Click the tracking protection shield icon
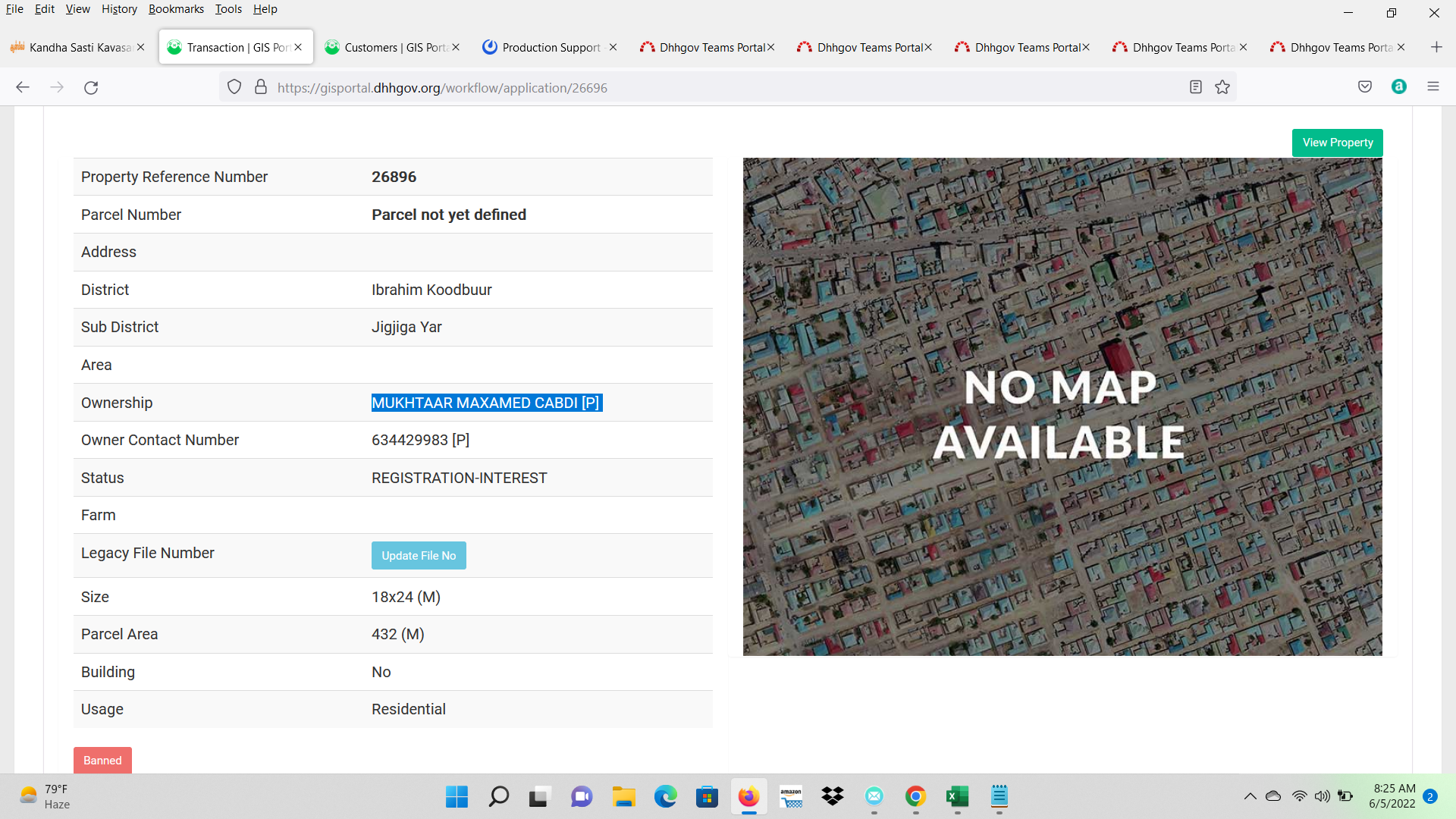1456x819 pixels. click(234, 87)
